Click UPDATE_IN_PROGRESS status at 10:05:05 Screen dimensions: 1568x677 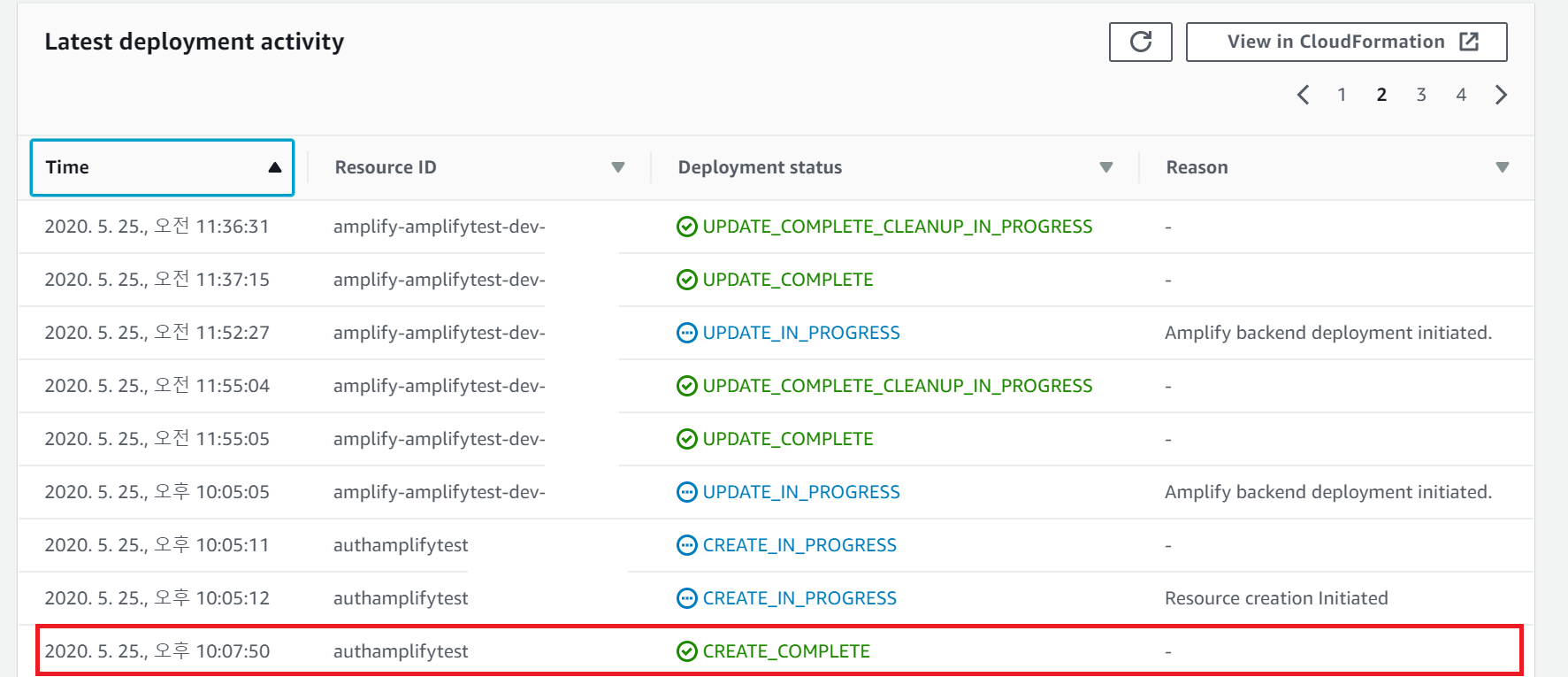point(800,492)
